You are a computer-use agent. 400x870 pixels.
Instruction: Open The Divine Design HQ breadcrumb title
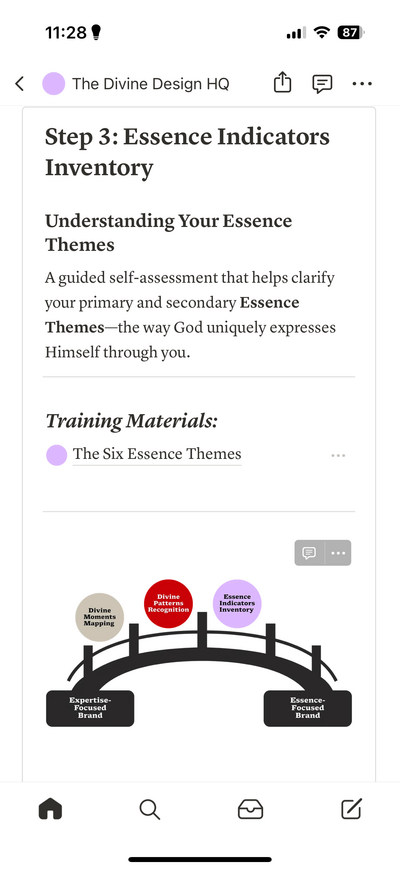(x=150, y=84)
